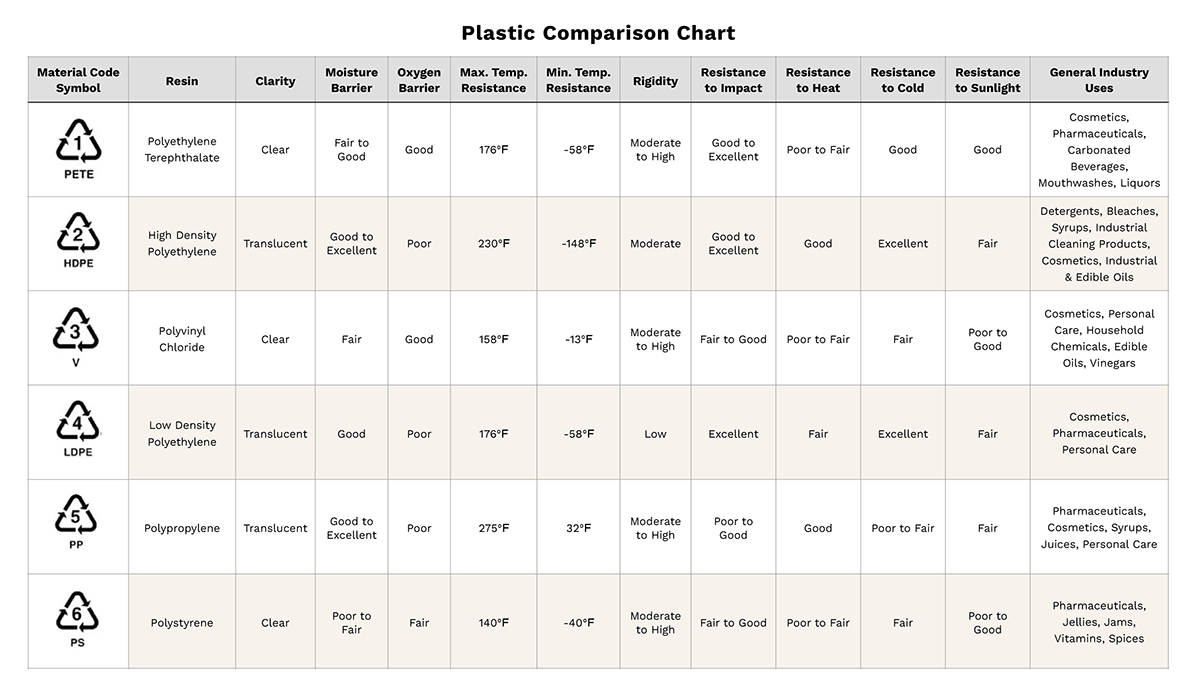Select the Polyethylene Terephthalate resin cell

(182, 150)
